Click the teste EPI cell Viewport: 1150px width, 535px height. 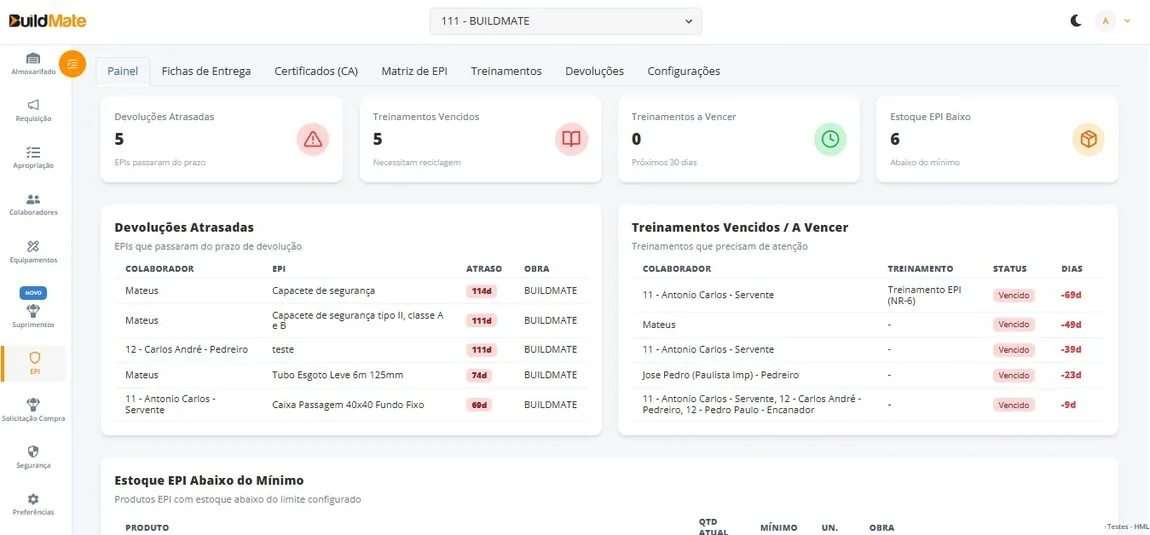[x=282, y=349]
